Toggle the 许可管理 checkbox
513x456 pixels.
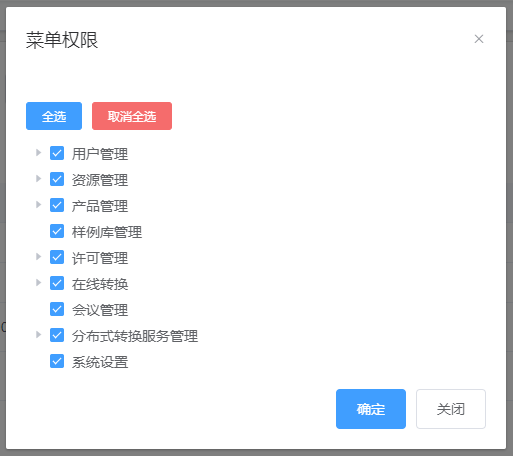[x=57, y=257]
